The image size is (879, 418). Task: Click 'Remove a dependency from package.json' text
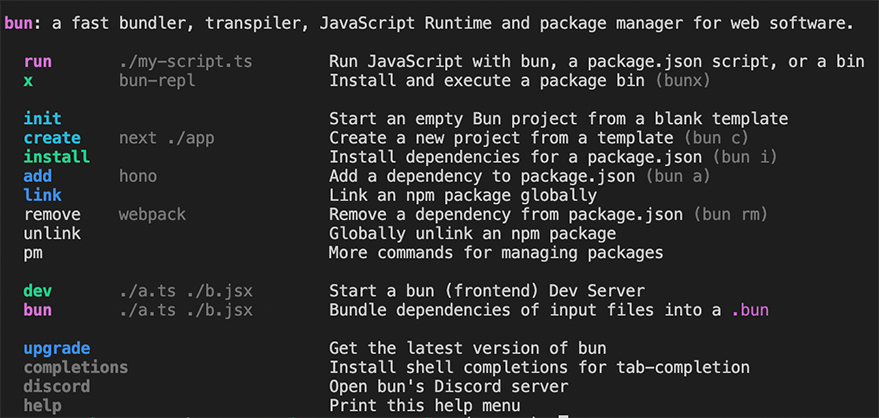[506, 215]
